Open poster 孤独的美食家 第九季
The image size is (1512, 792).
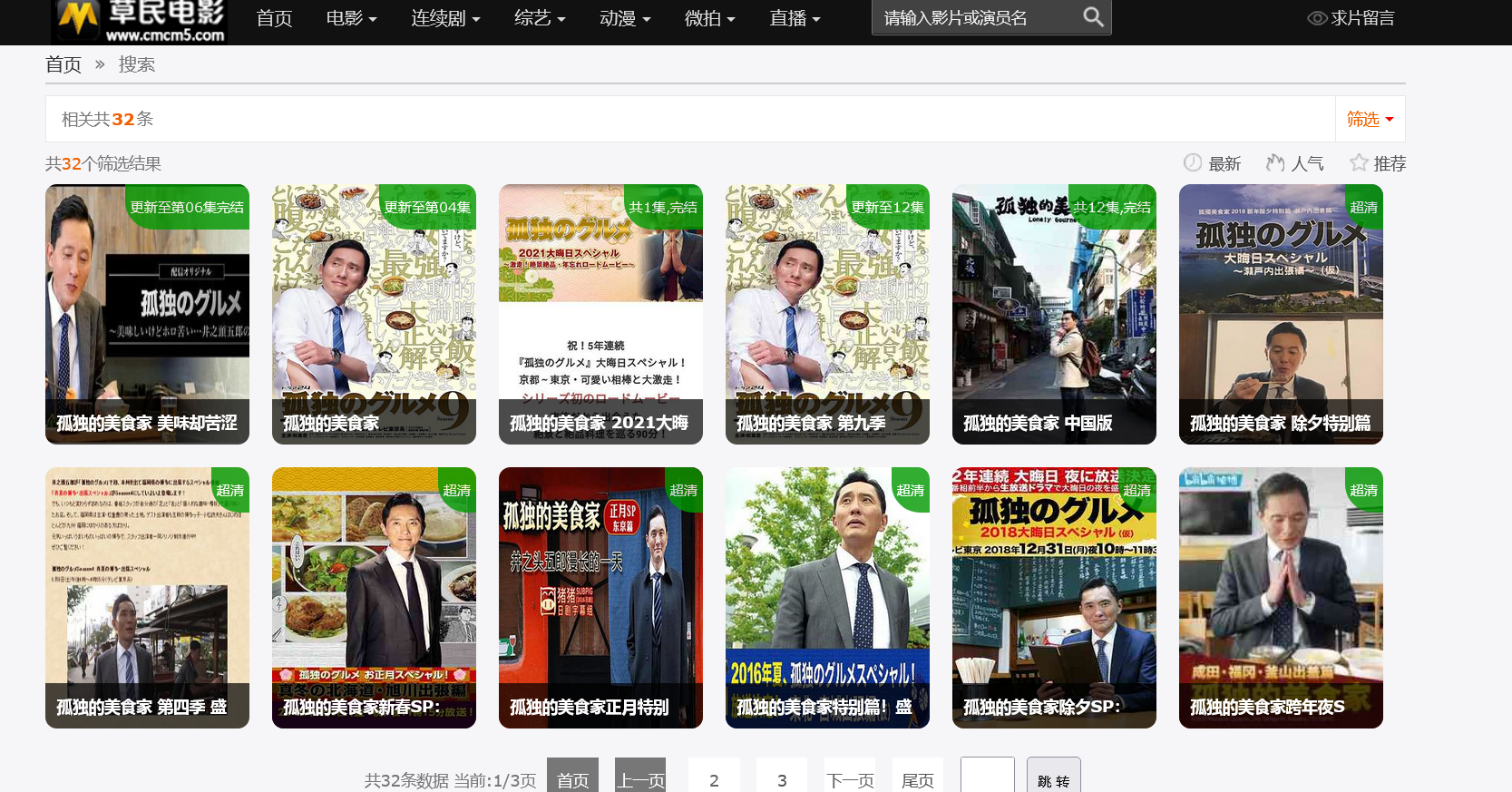pyautogui.click(x=827, y=314)
